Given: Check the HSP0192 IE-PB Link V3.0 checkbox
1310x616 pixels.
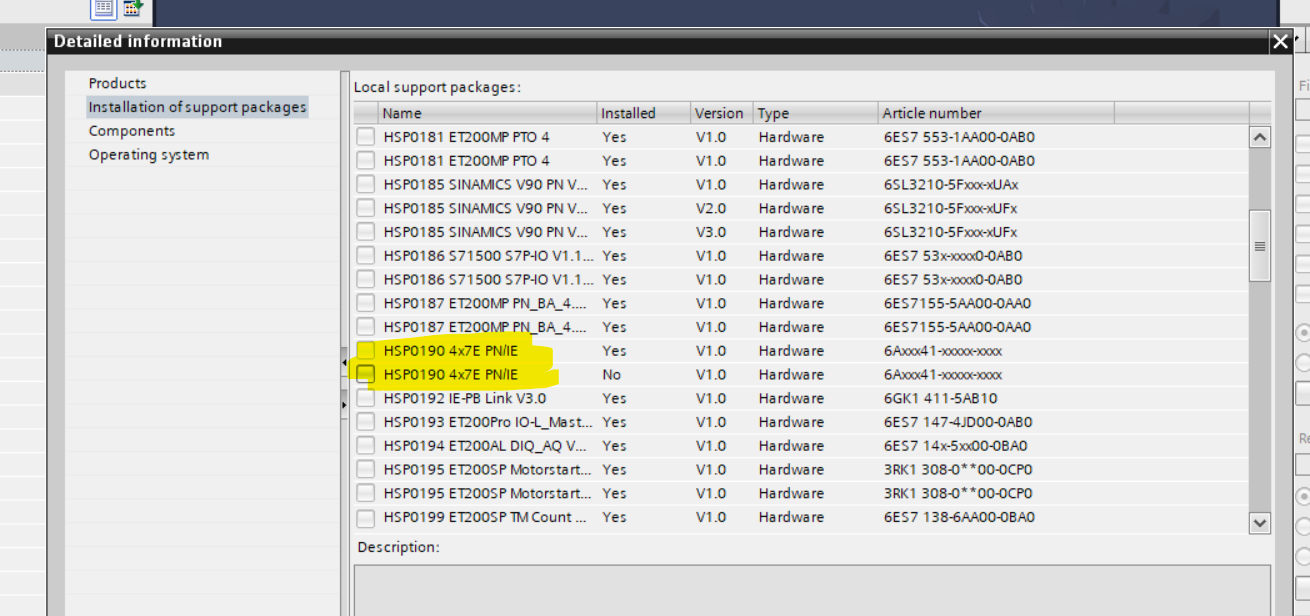Looking at the screenshot, I should 366,398.
